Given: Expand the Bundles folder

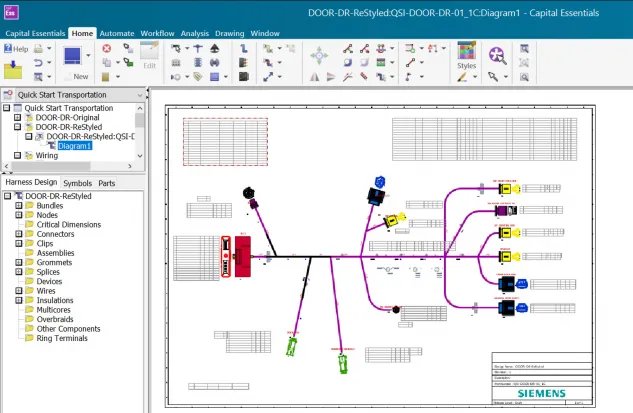Looking at the screenshot, I should click(x=19, y=205).
